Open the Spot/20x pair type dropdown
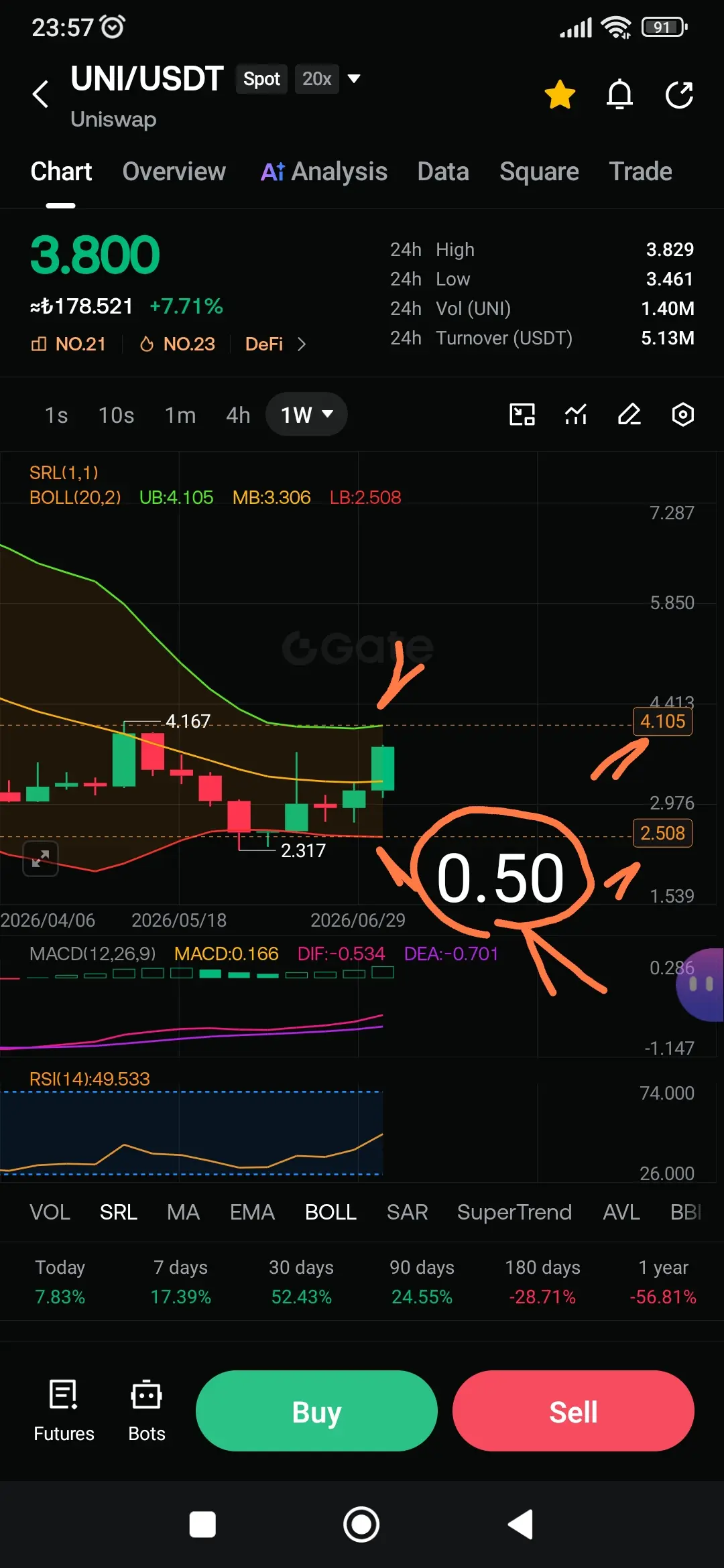 [354, 79]
